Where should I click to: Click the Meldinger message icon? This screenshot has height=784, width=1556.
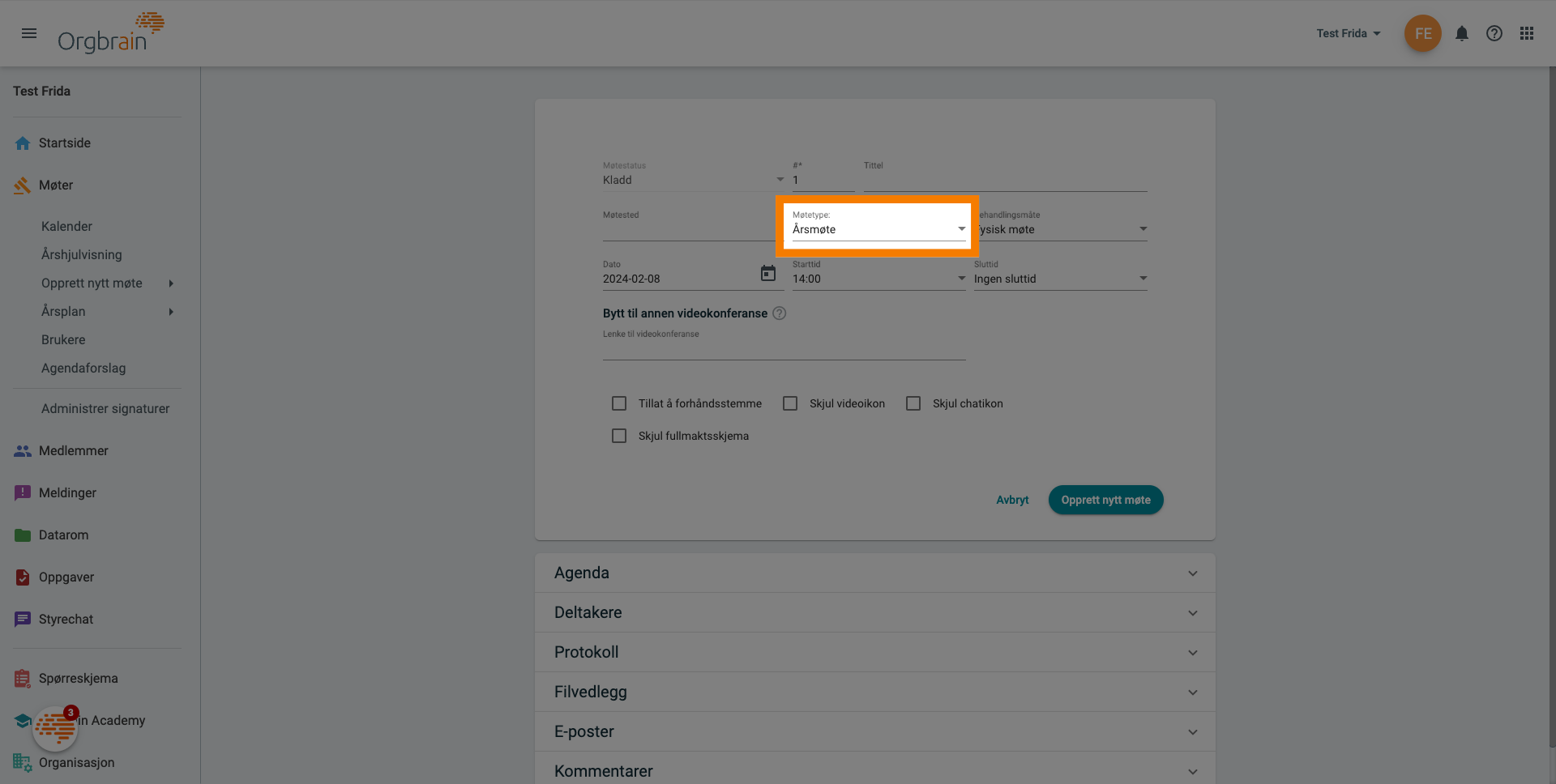coord(23,493)
